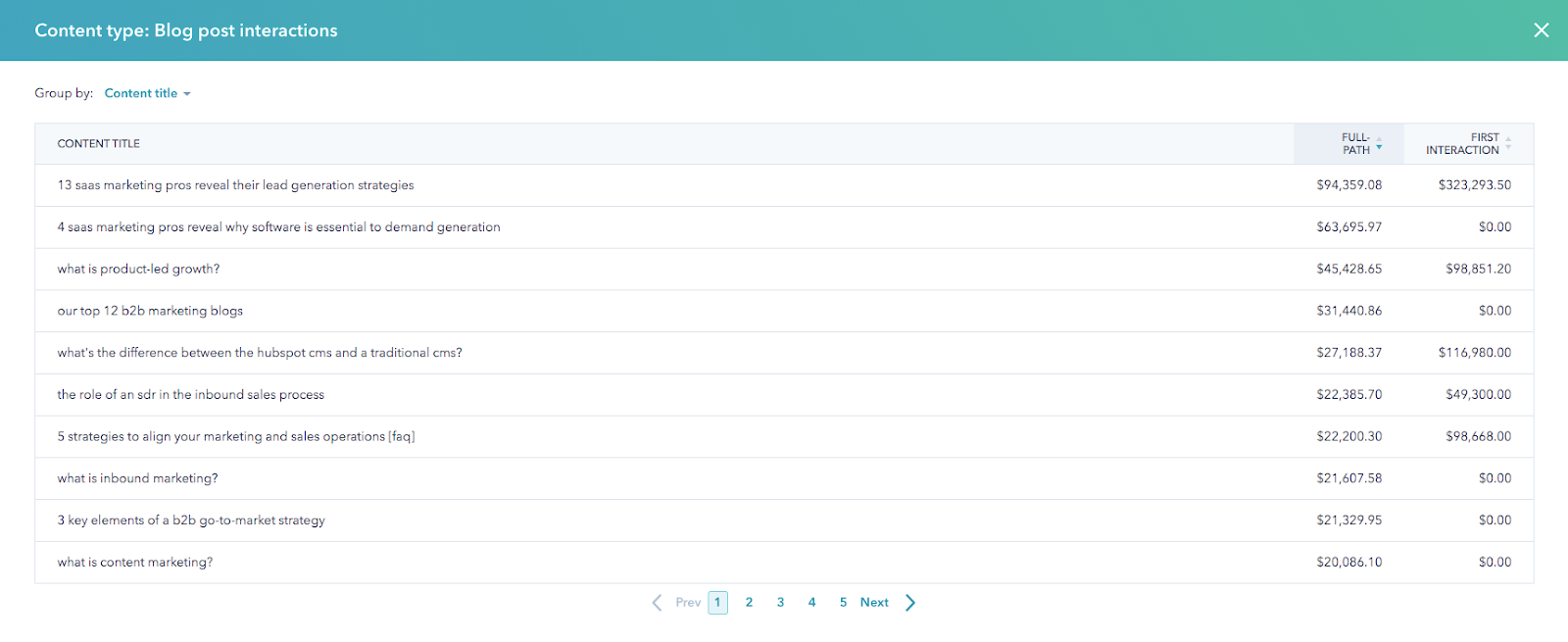
Task: Open the Group by Content title dropdown
Action: coord(147,93)
